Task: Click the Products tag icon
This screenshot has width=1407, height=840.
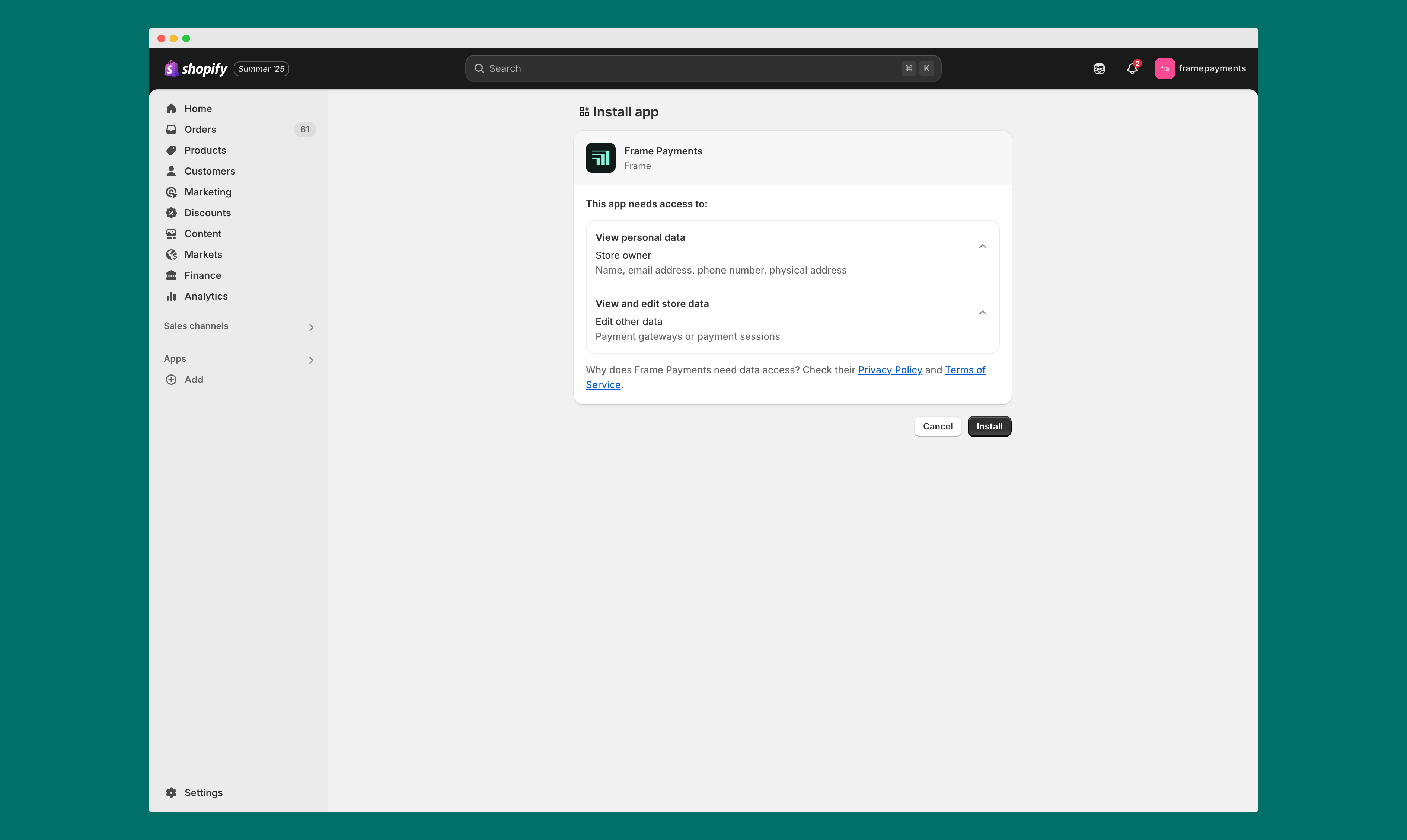Action: coord(171,151)
